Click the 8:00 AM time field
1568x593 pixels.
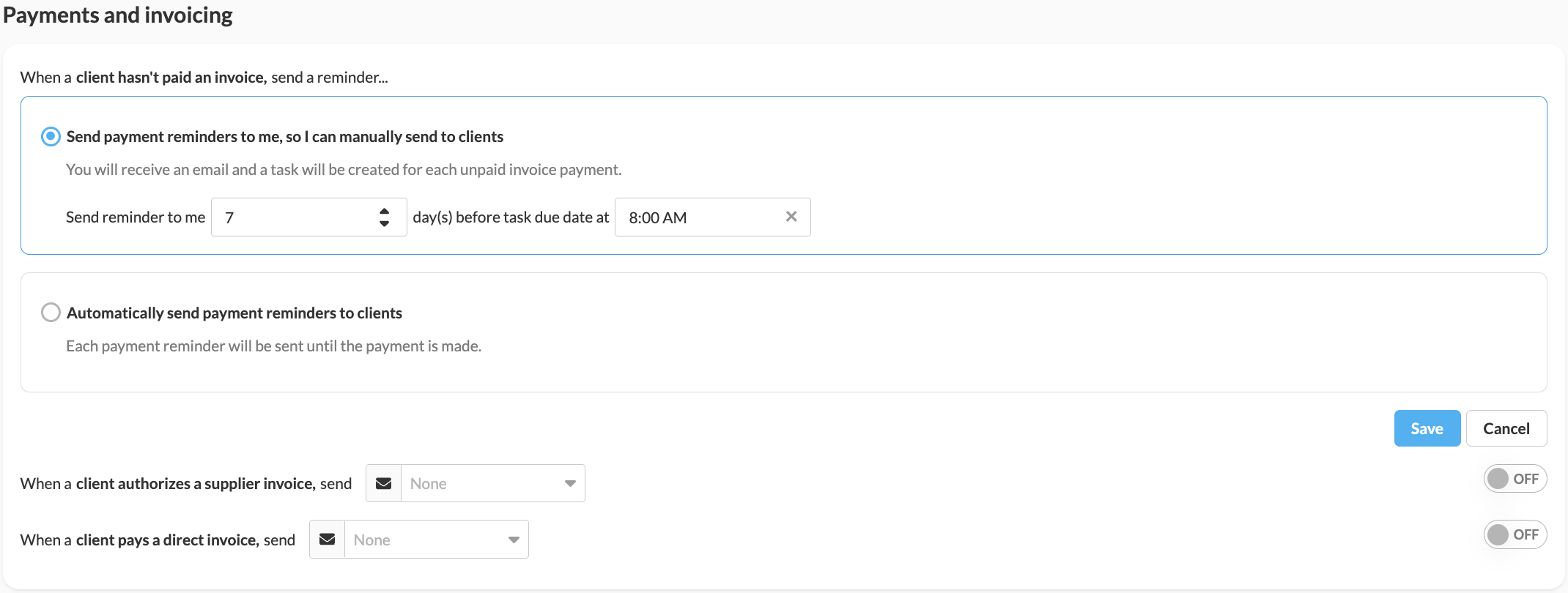pyautogui.click(x=696, y=217)
